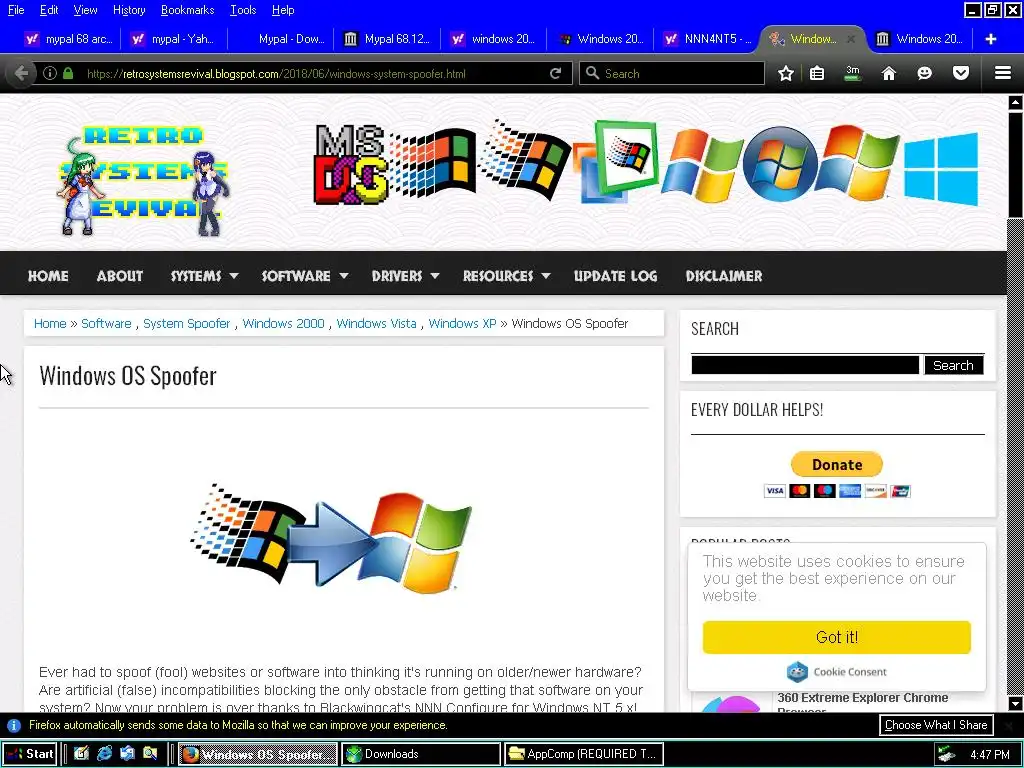The height and width of the screenshot is (768, 1024).
Task: Click the Windows Vista breadcrumb link
Action: tap(376, 323)
